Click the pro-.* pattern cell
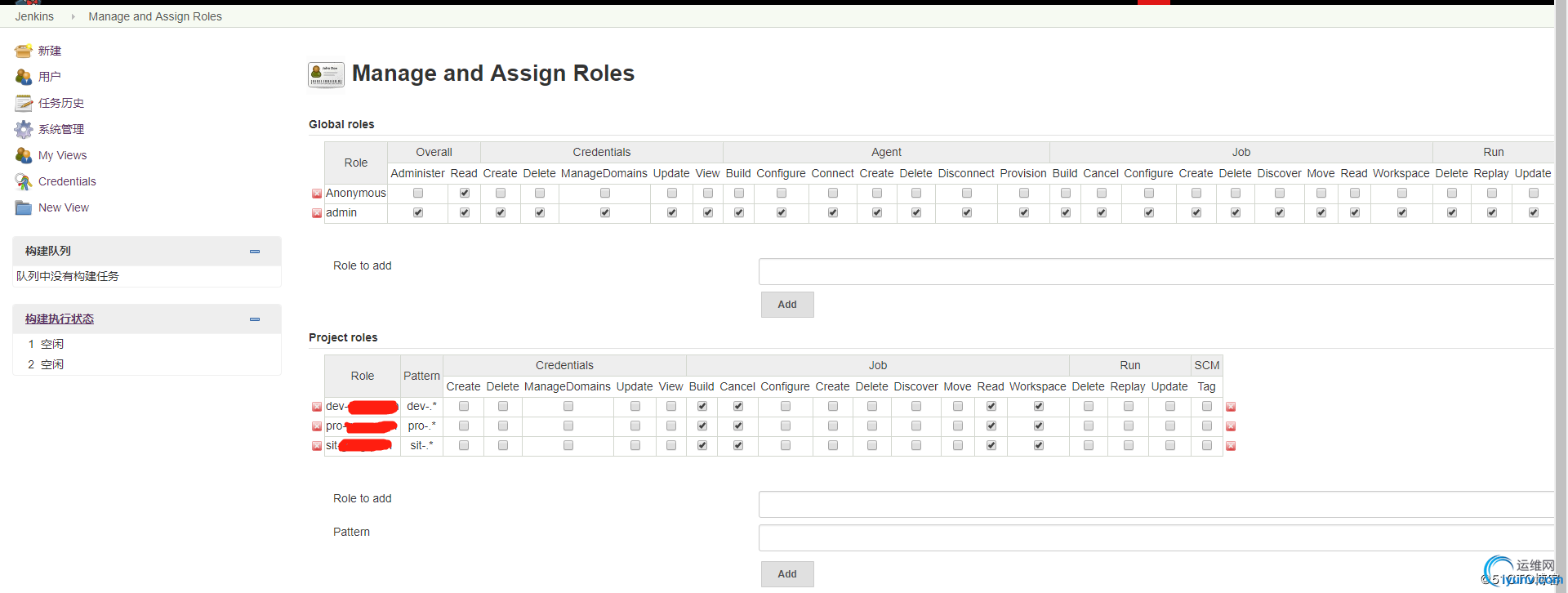1568x593 pixels. 421,426
